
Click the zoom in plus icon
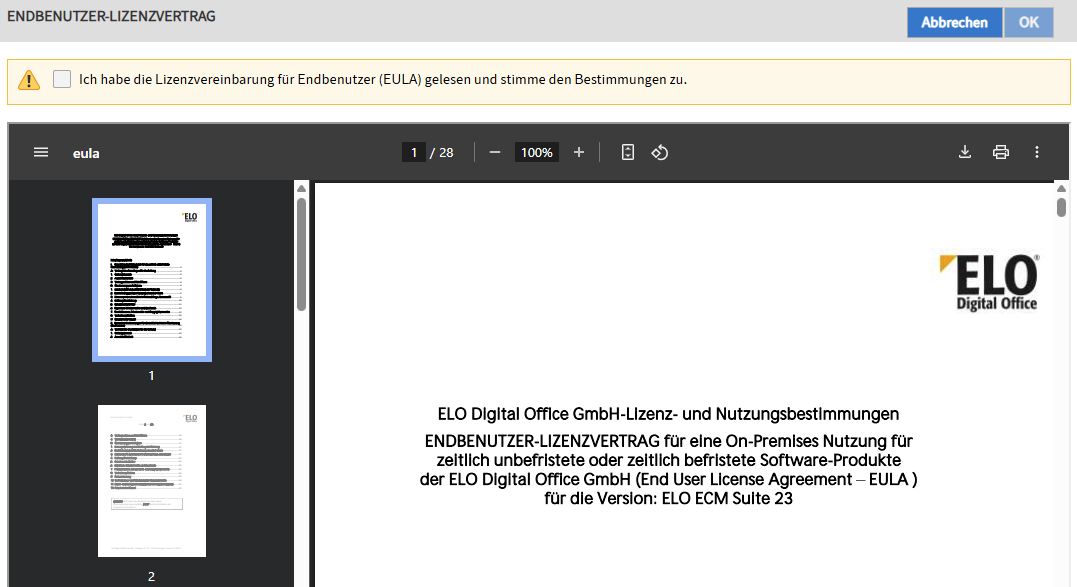coord(579,152)
